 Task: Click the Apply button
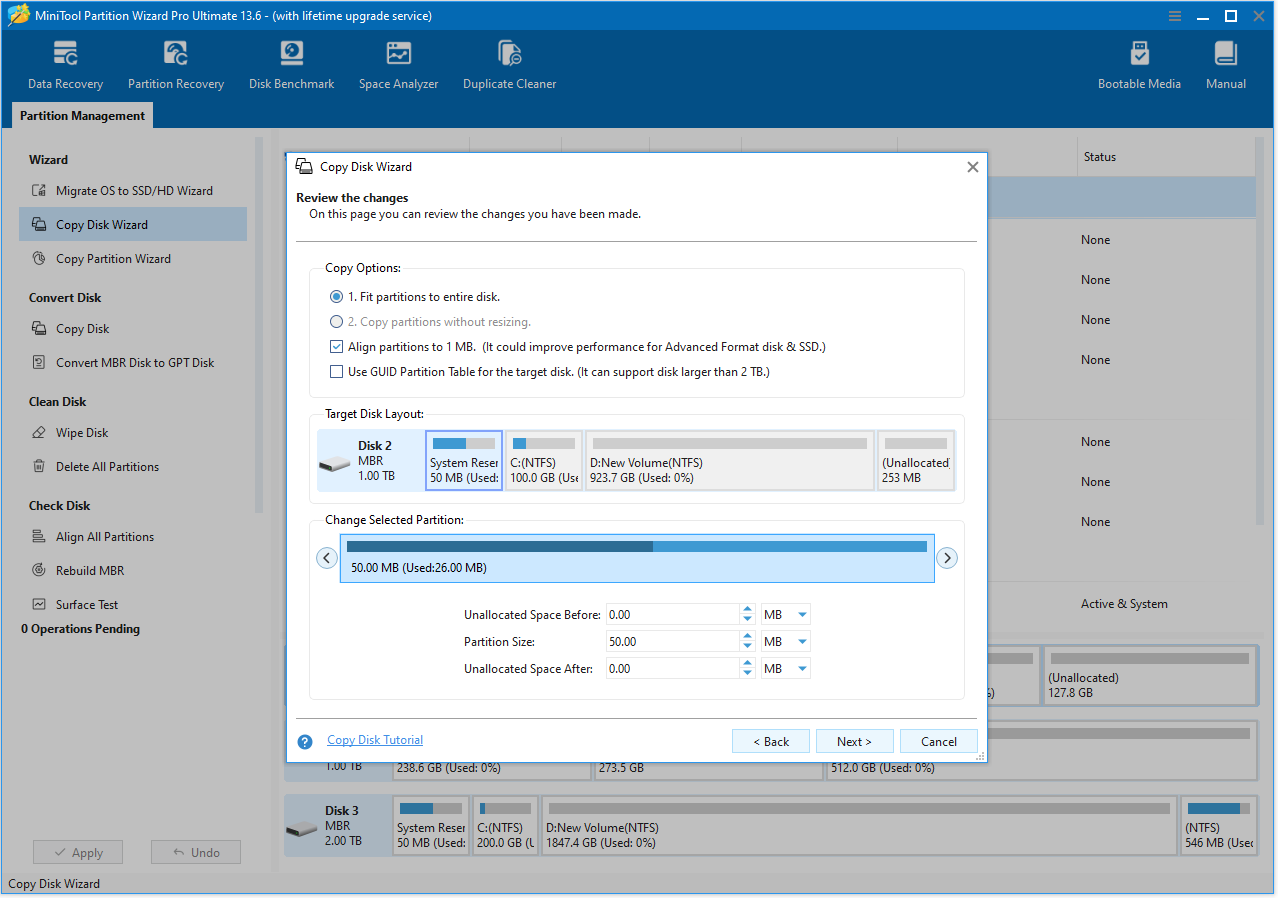tap(78, 852)
